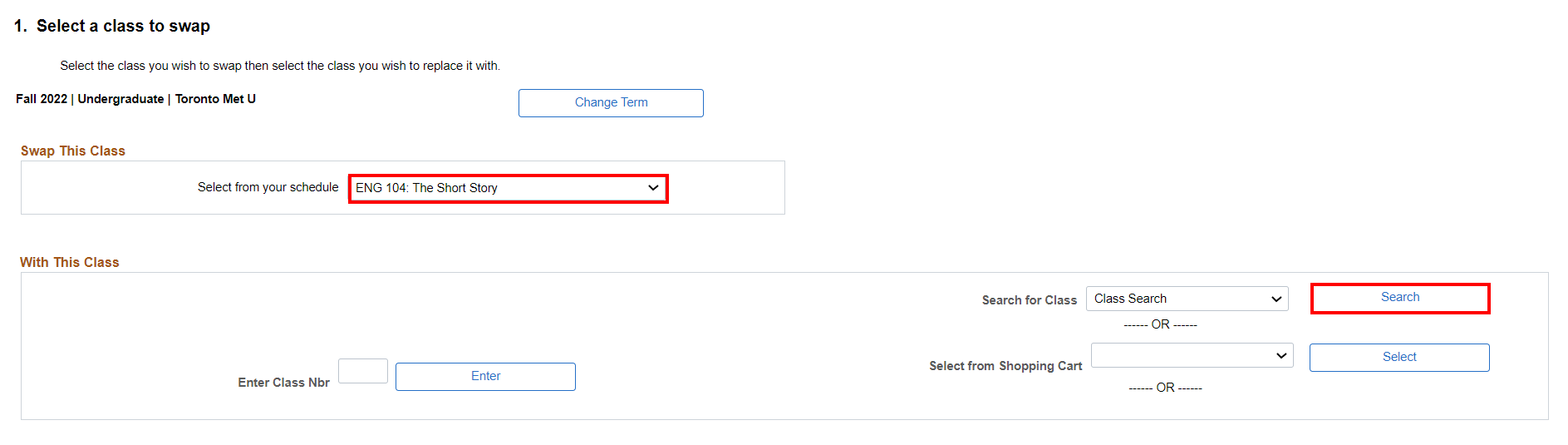This screenshot has height=445, width=1568.
Task: Click the OR separator below Class Search
Action: pos(1160,324)
